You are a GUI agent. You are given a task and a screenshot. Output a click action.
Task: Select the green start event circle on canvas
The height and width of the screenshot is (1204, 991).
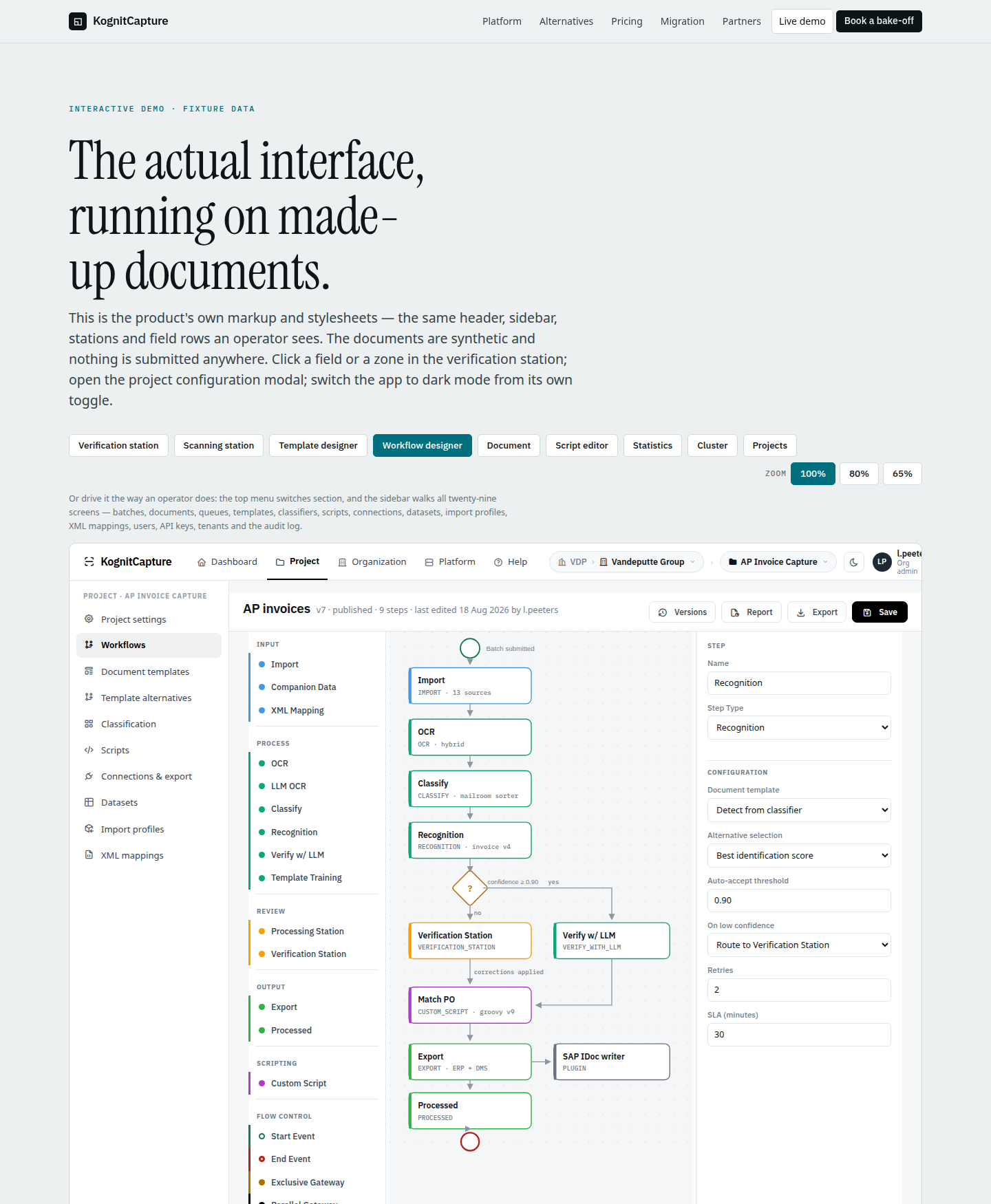(470, 648)
